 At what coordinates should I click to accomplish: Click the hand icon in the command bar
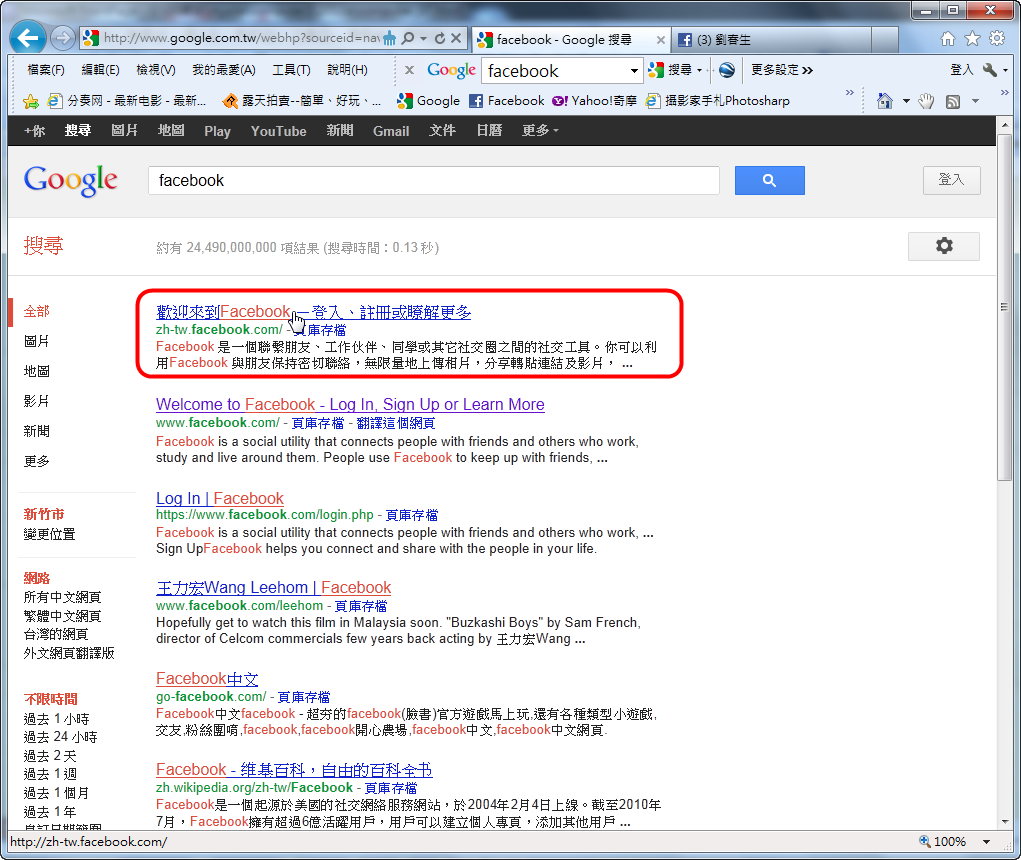[x=925, y=101]
